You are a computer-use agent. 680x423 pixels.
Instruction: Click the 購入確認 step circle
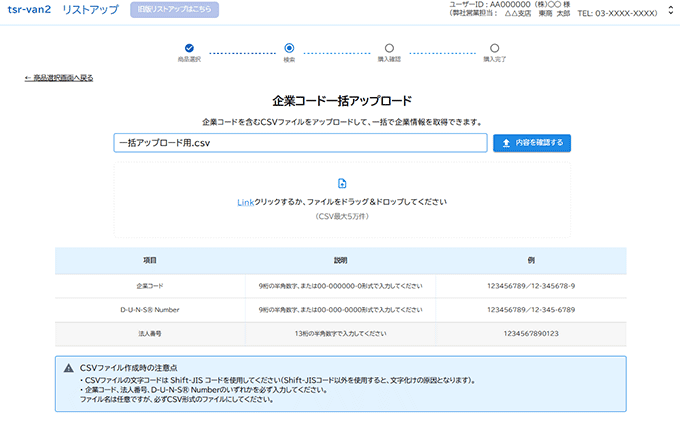(389, 48)
